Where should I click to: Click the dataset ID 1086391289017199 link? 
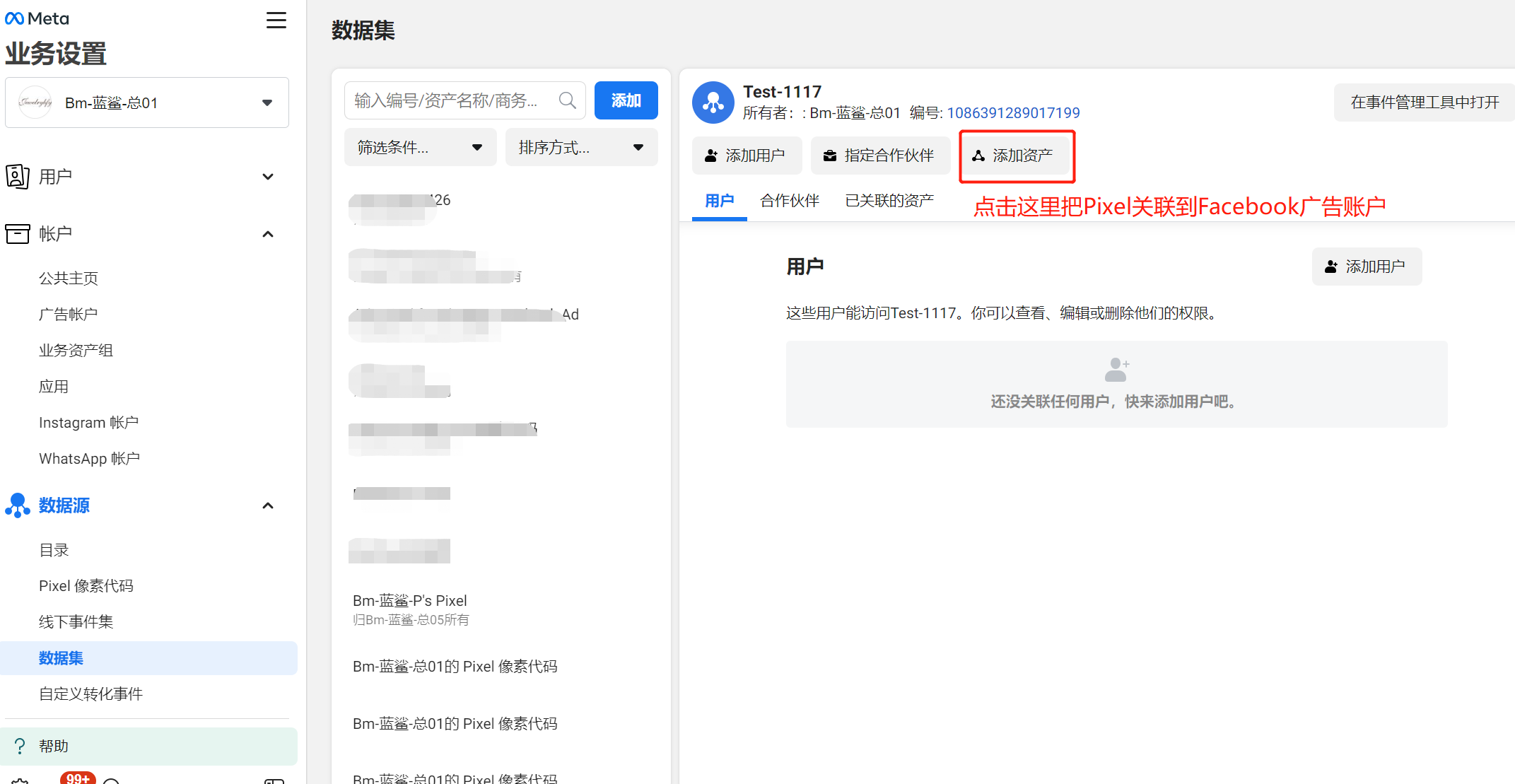[1013, 112]
